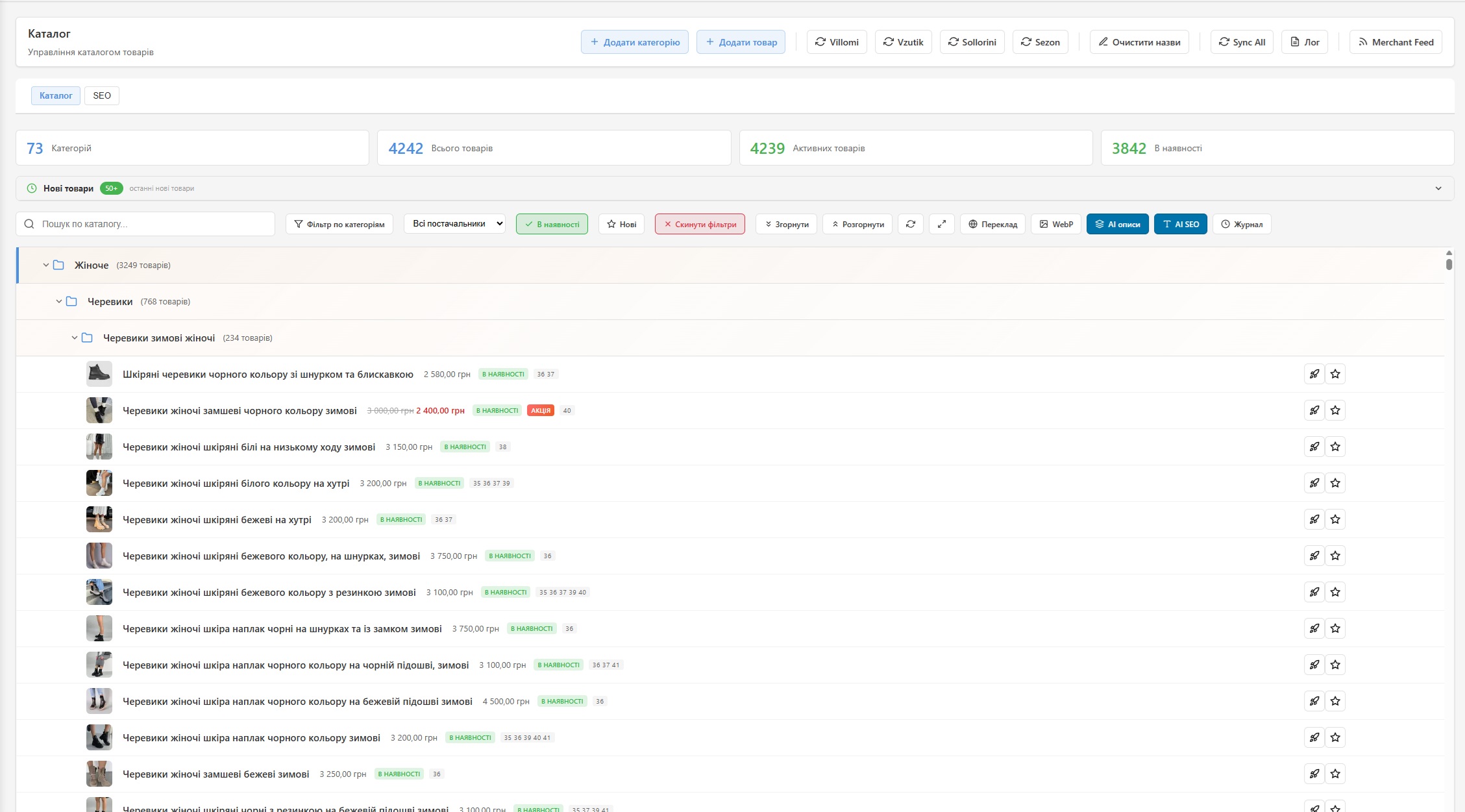The width and height of the screenshot is (1465, 812).
Task: Click the Додати категорію button
Action: [x=635, y=42]
